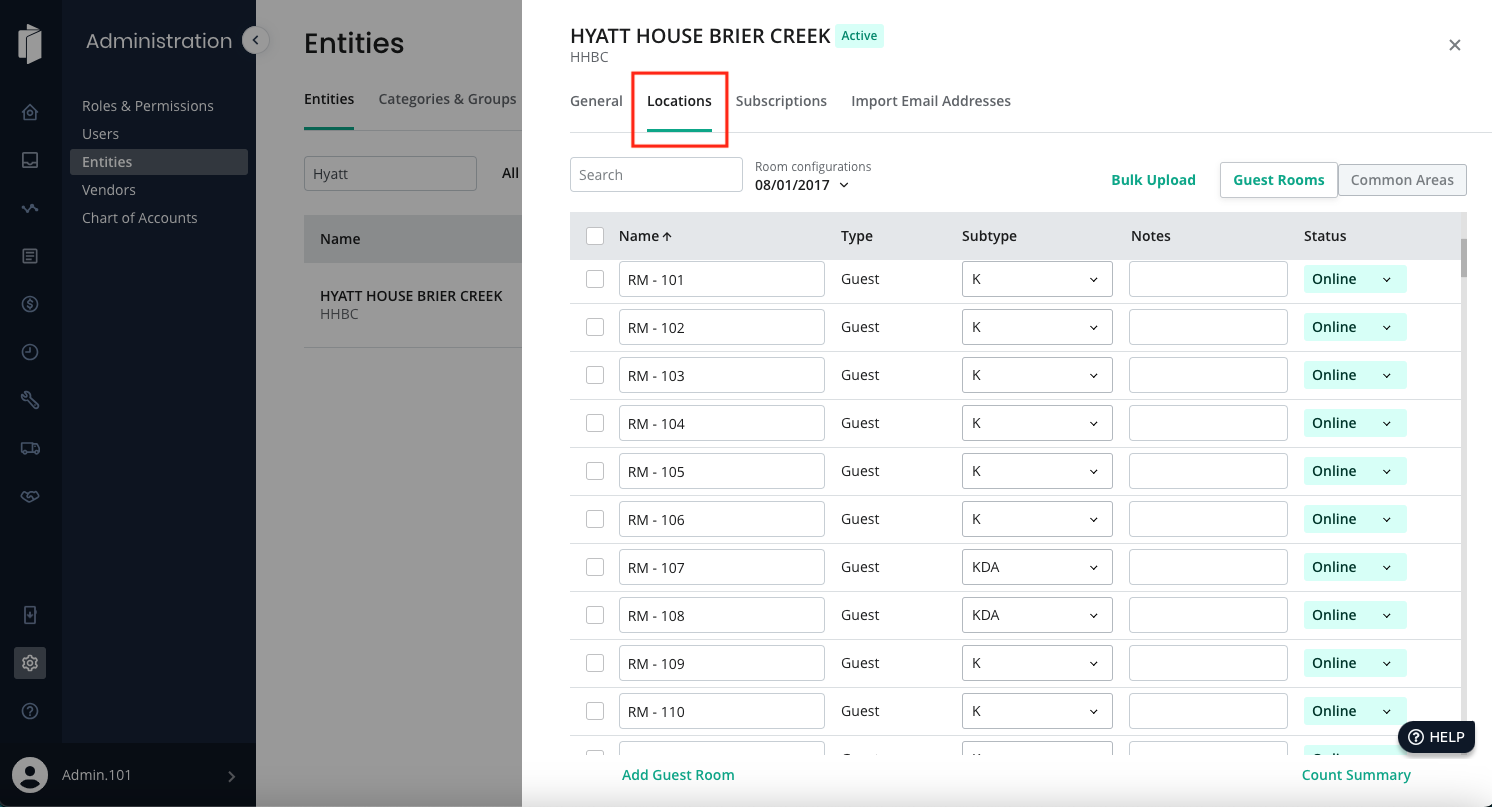Screen dimensions: 1492x807
Task: Open status dropdown for RM - 103
Action: pyautogui.click(x=1355, y=375)
